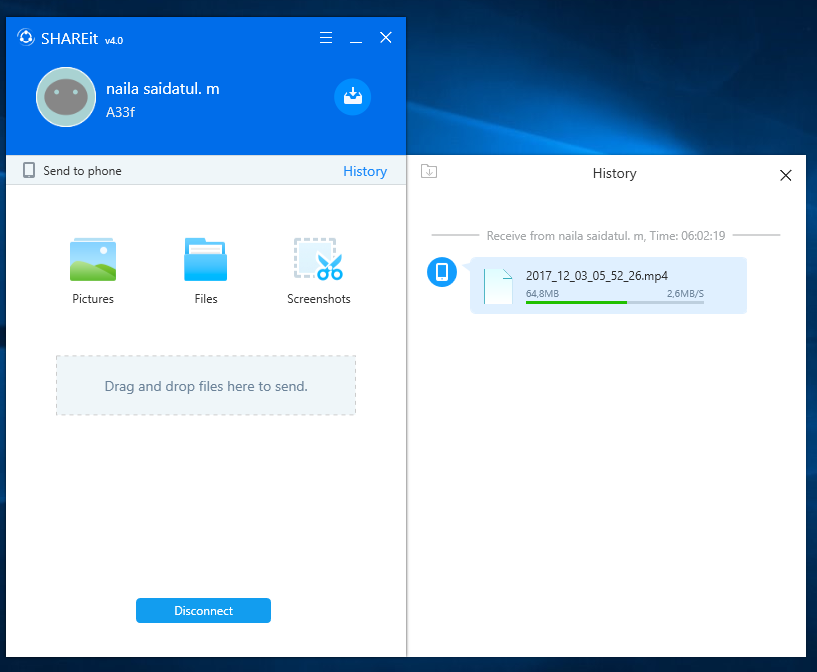Open the SHAREit hamburger menu

tap(326, 38)
